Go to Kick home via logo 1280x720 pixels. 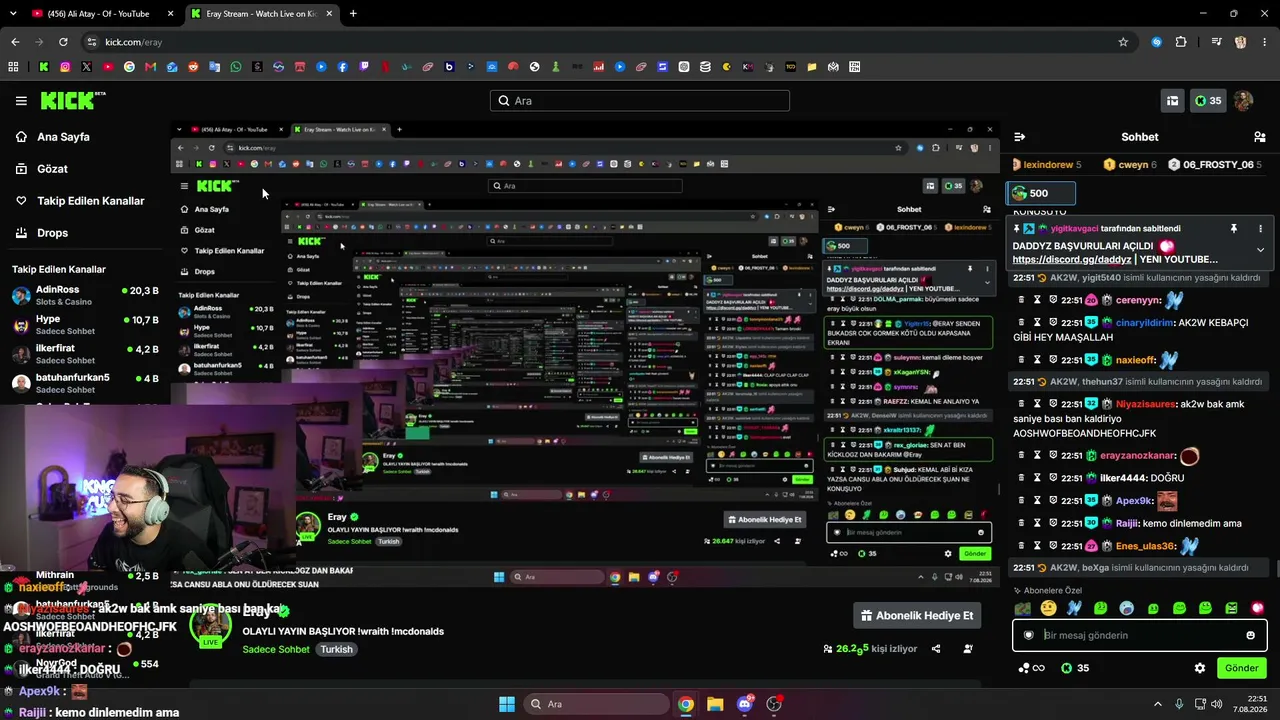73,100
